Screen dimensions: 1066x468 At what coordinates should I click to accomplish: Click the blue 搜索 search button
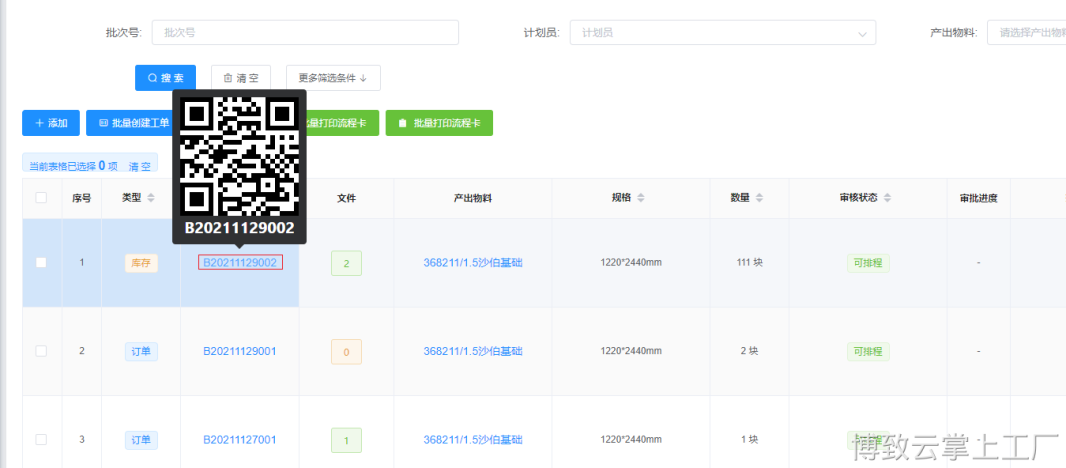(x=165, y=78)
